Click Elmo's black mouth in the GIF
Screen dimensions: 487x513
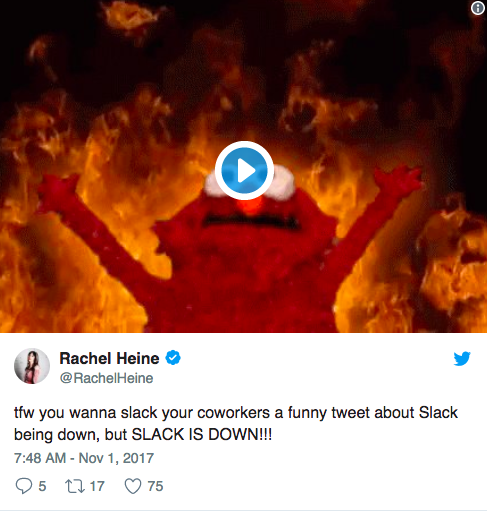click(250, 221)
